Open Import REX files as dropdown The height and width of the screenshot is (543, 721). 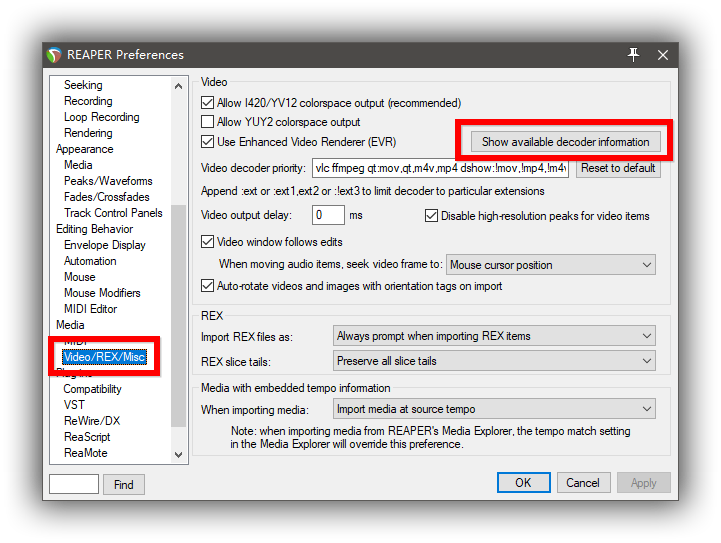coord(494,336)
